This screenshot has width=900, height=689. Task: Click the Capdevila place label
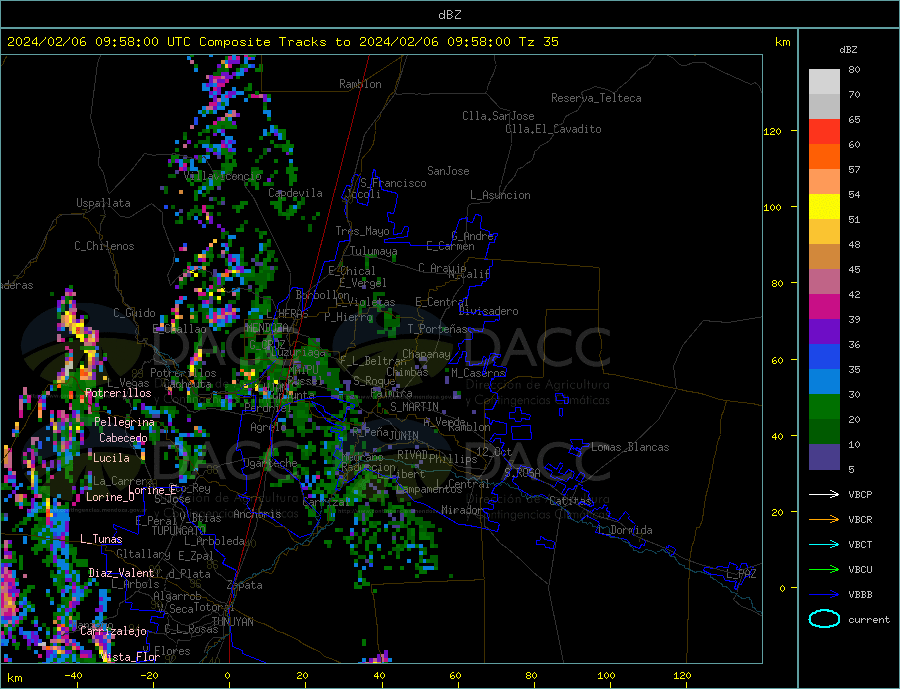(x=296, y=193)
